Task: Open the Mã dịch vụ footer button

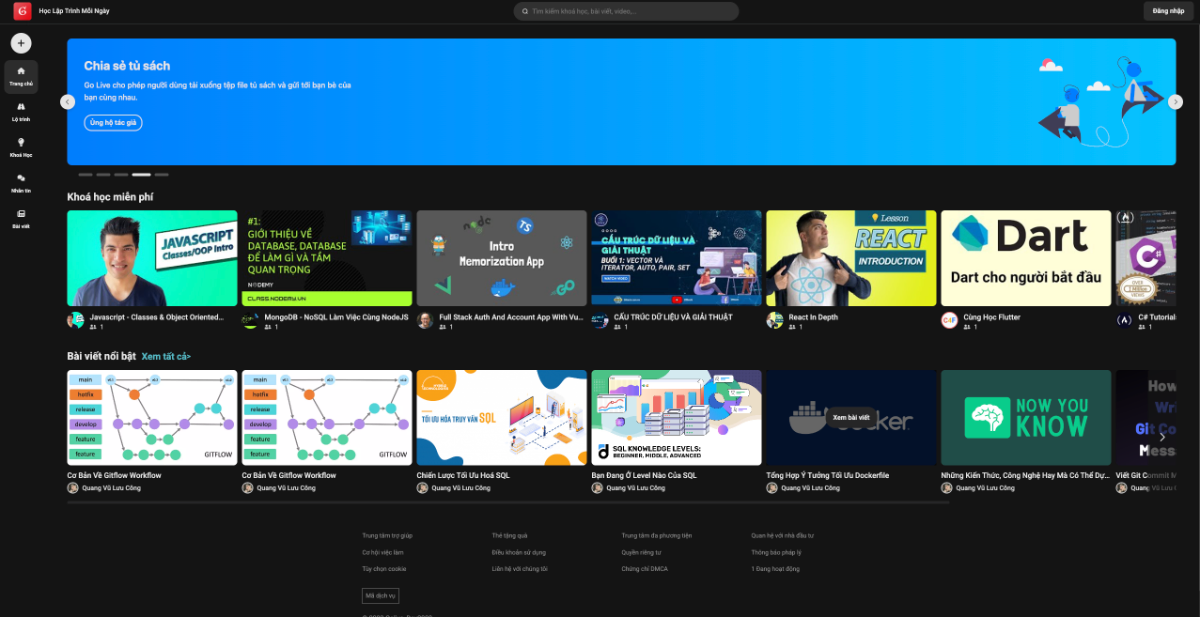Action: tap(380, 595)
